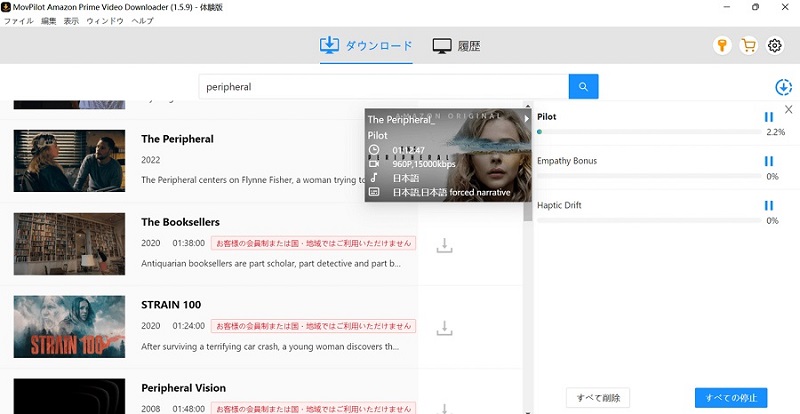Click download icon for The Booksellers
The image size is (800, 414).
(x=444, y=246)
